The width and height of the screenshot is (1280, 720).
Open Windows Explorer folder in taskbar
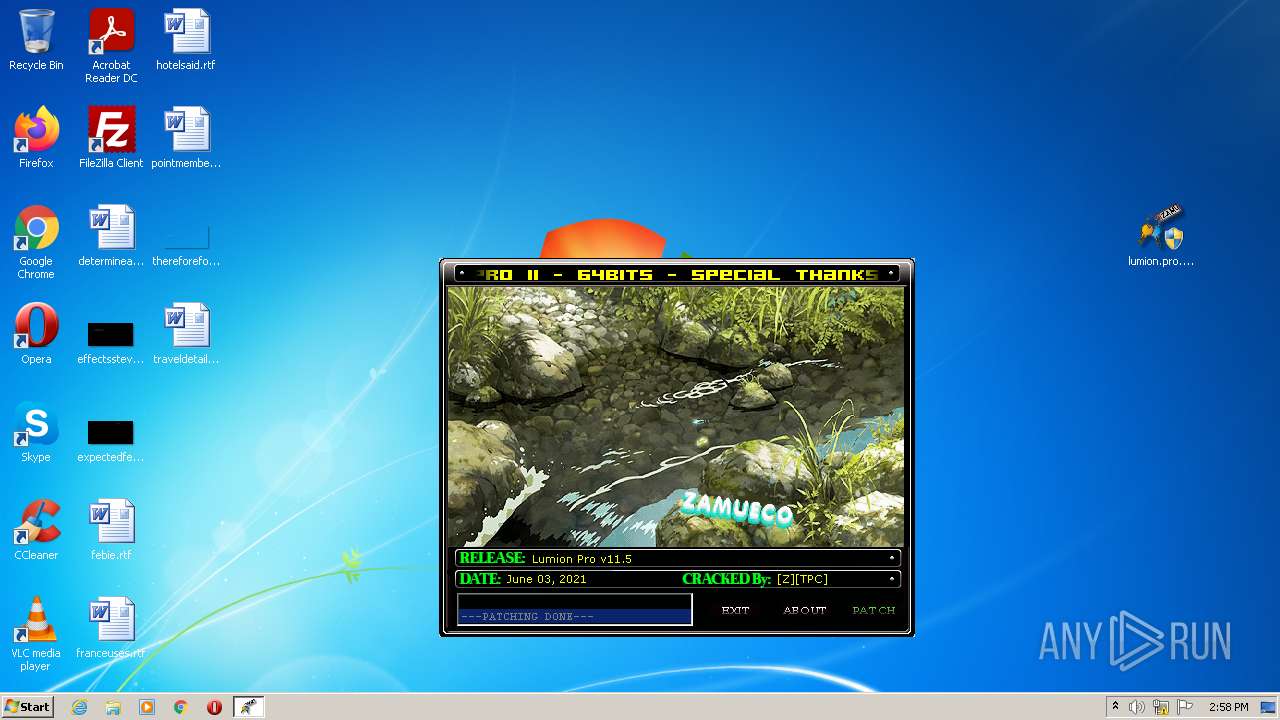[x=113, y=707]
